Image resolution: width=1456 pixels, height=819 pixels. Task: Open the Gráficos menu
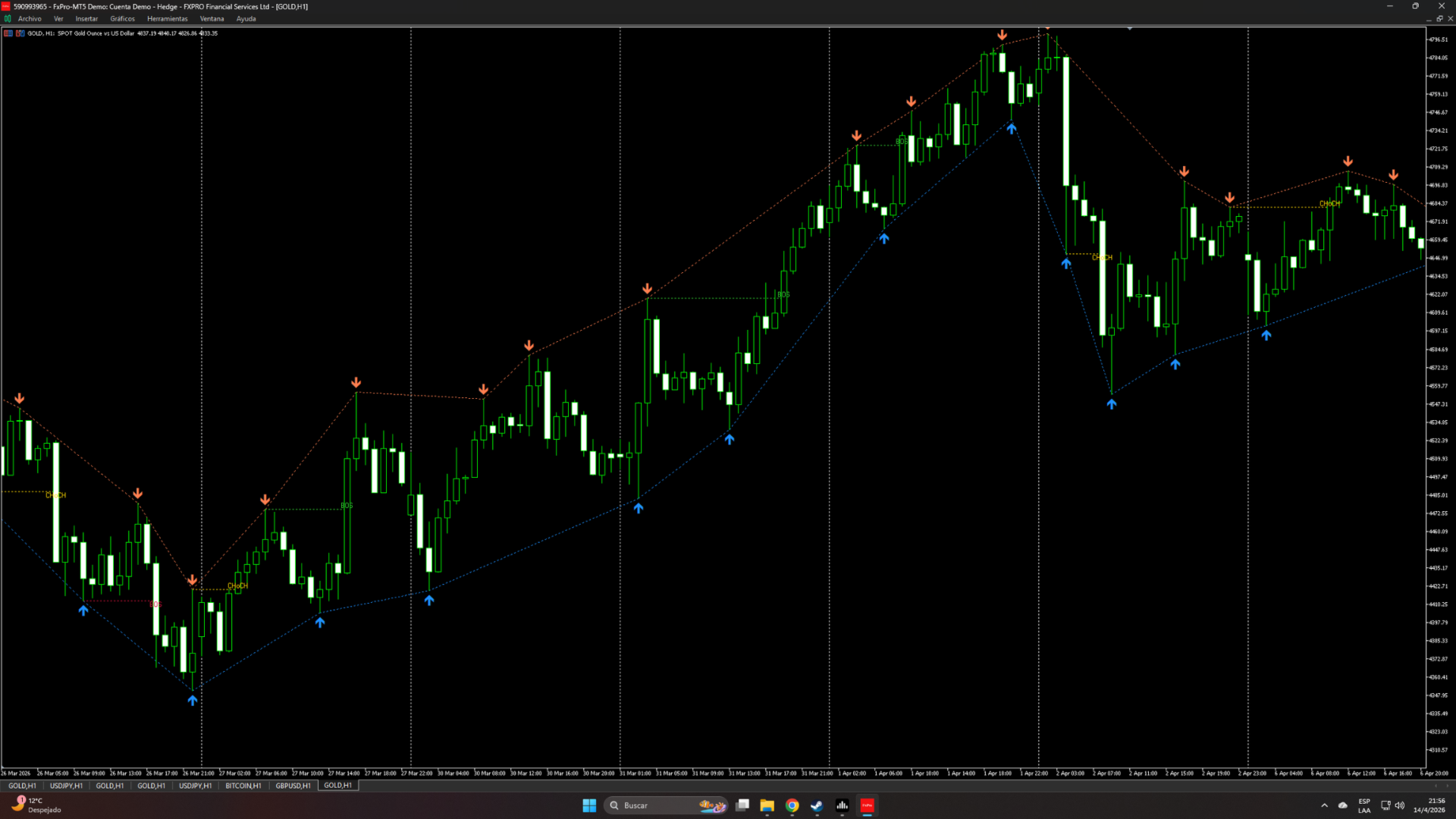[x=122, y=19]
